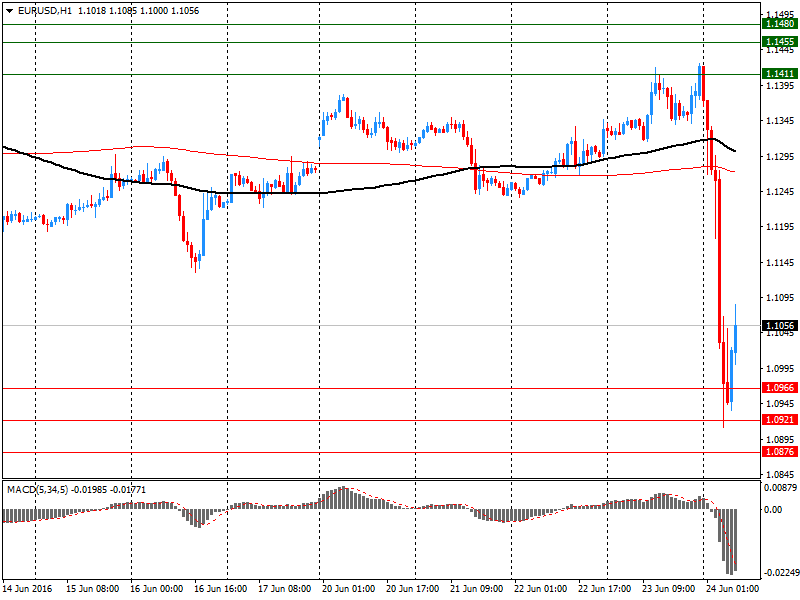This screenshot has width=800, height=600.
Task: Click the 16 Jun 00:00 time label
Action: click(156, 588)
